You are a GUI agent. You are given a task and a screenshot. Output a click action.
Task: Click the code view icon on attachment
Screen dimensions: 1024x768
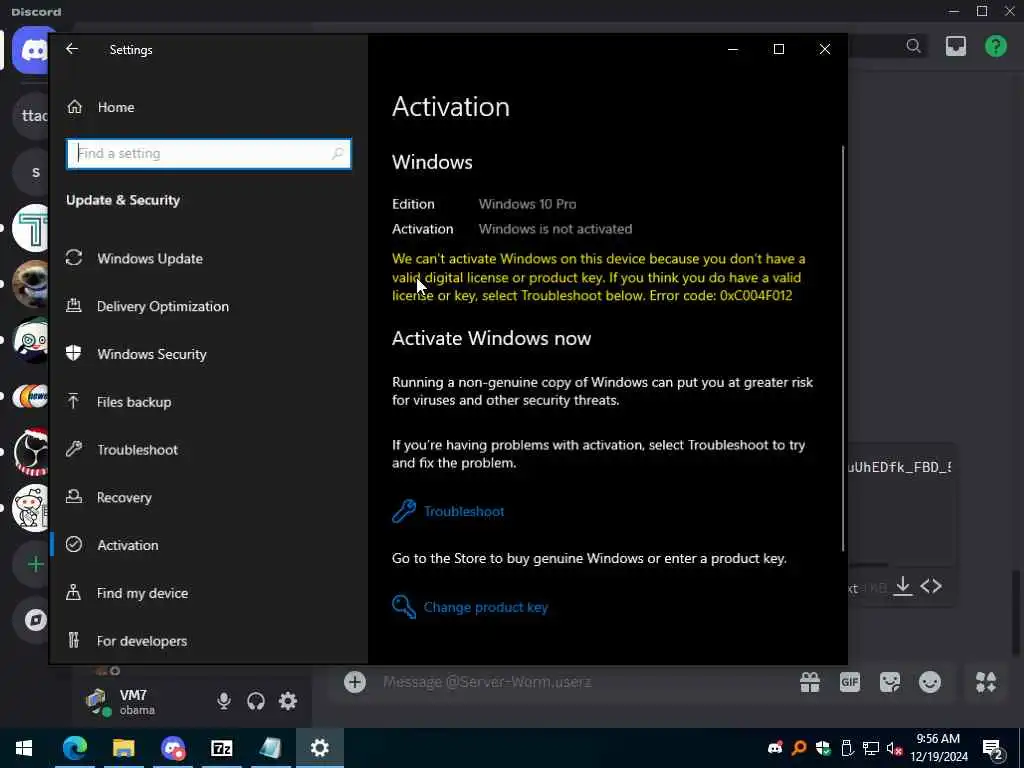pos(931,586)
